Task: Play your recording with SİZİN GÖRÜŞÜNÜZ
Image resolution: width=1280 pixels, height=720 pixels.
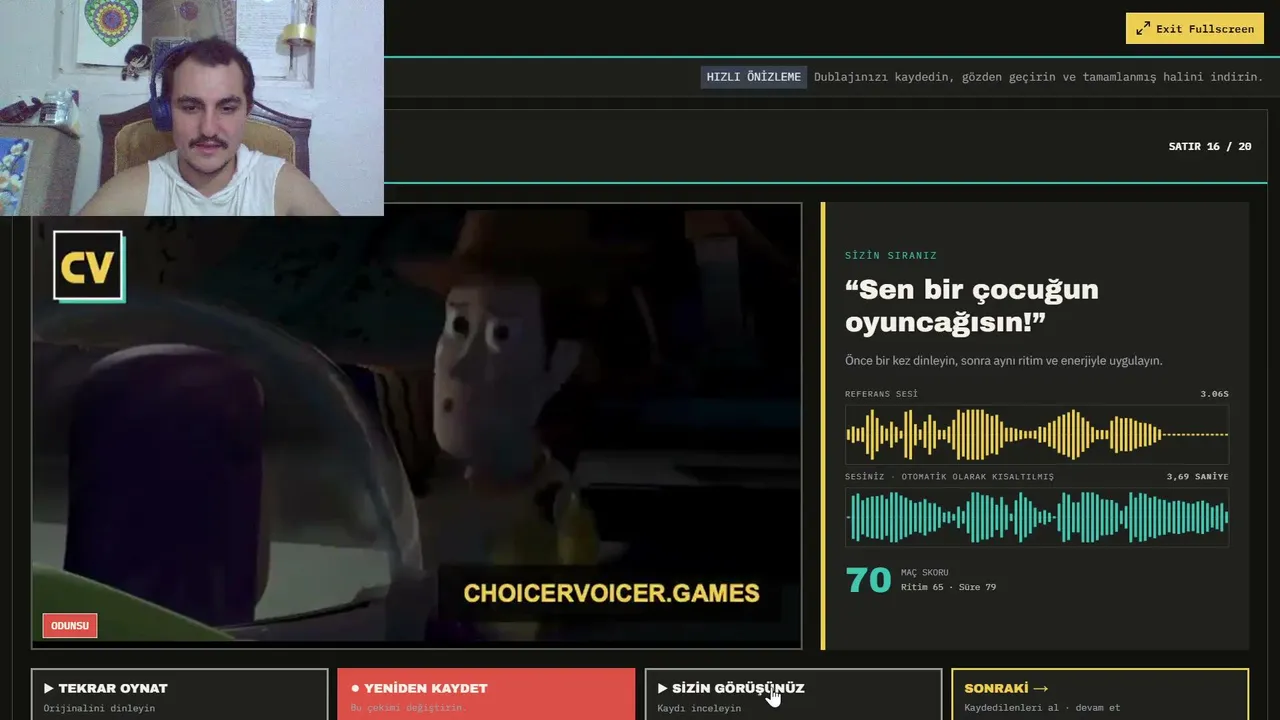Action: (x=793, y=694)
